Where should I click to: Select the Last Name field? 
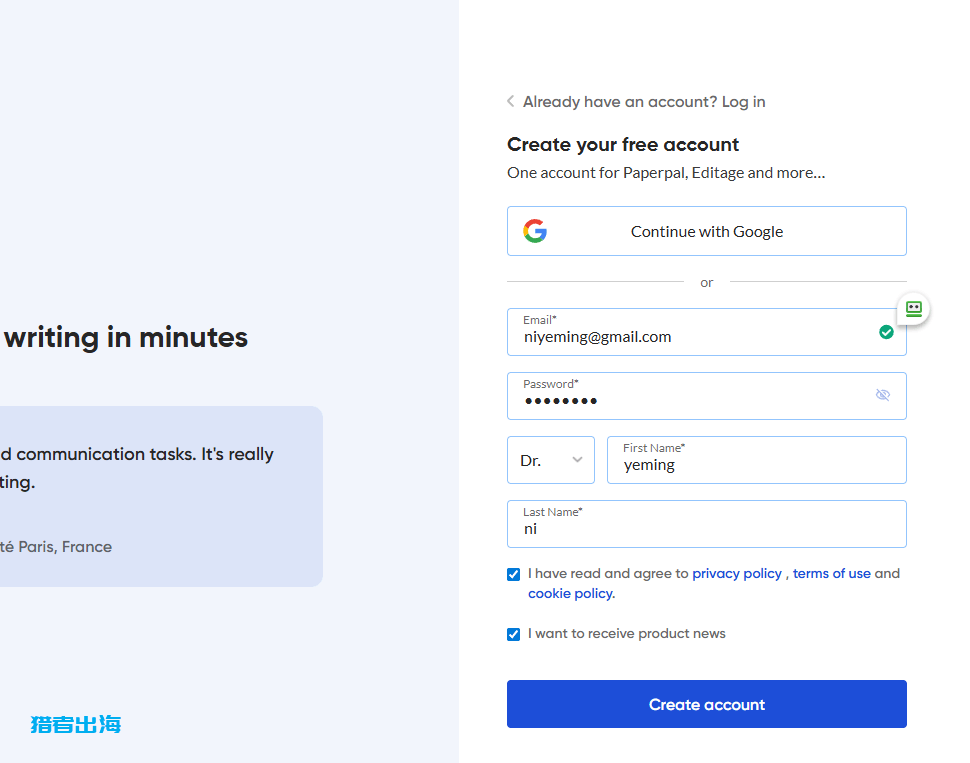pos(706,524)
